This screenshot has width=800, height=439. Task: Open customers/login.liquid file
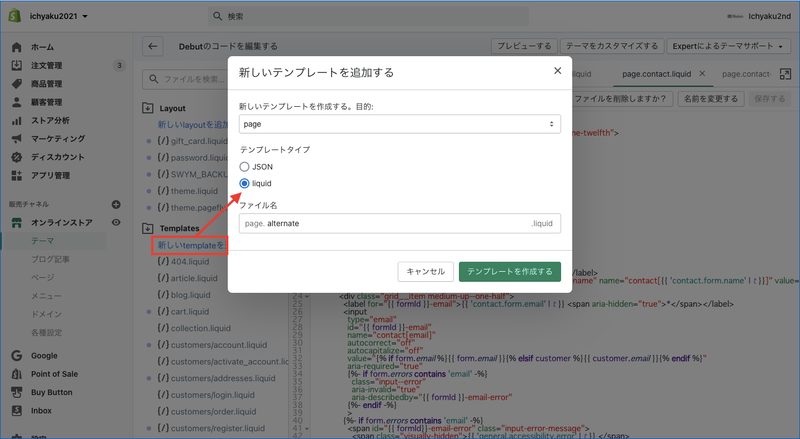pyautogui.click(x=206, y=395)
